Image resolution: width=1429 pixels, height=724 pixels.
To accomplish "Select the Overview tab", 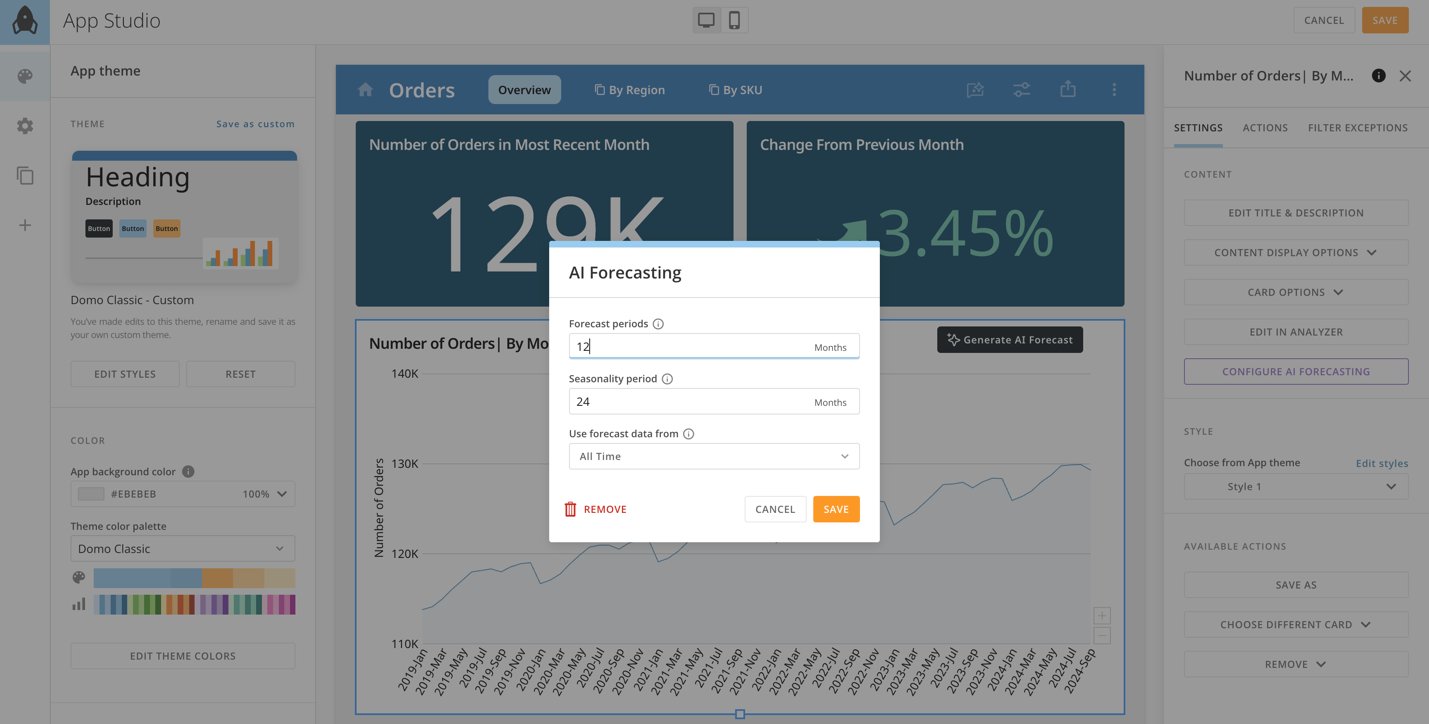I will (x=524, y=90).
